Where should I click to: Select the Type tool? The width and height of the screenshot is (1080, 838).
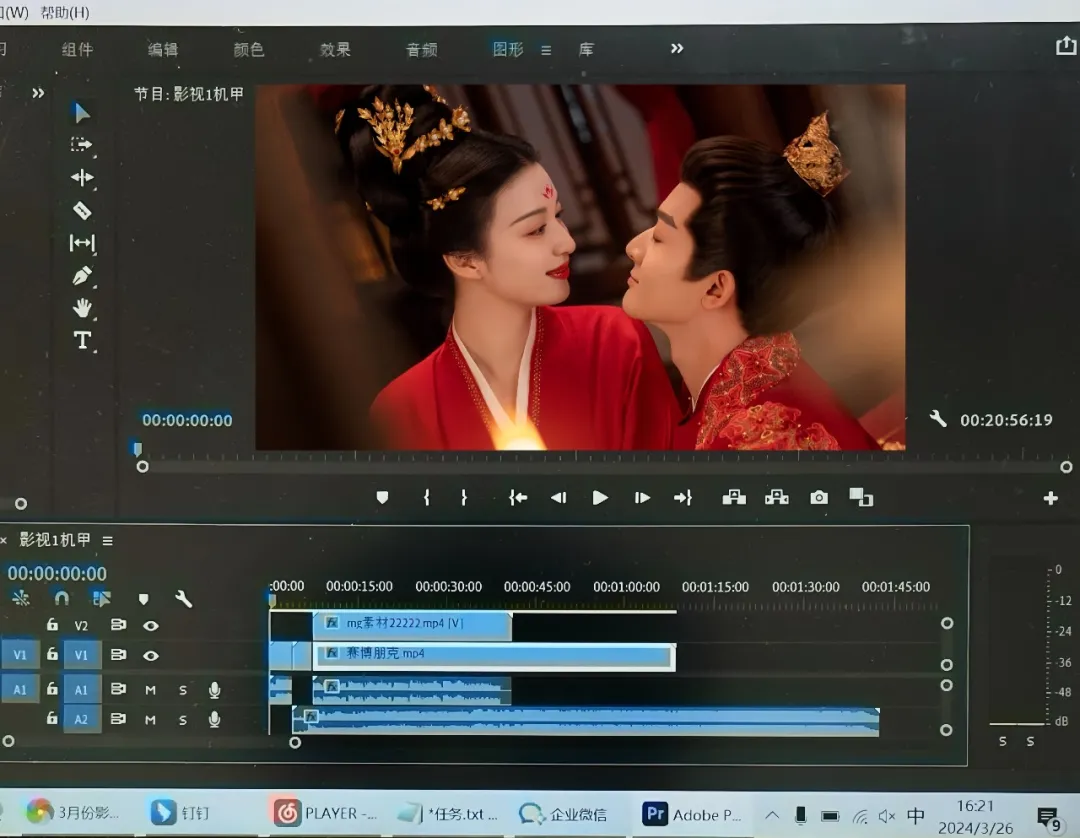click(82, 340)
